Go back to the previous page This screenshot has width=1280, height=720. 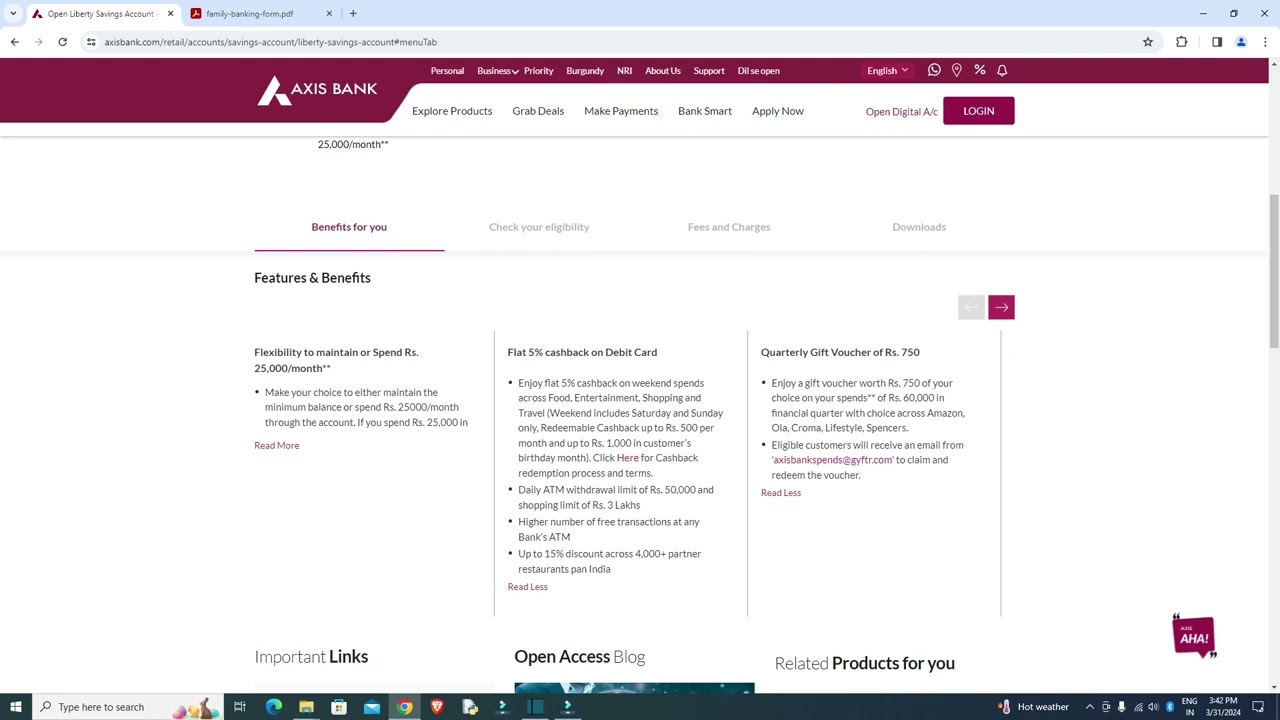[14, 42]
